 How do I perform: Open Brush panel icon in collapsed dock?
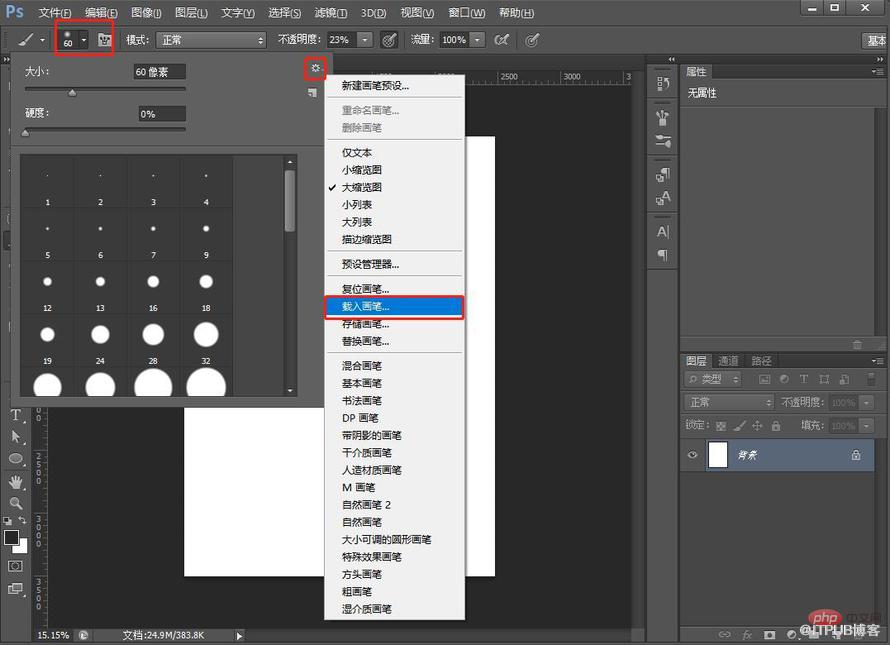662,118
